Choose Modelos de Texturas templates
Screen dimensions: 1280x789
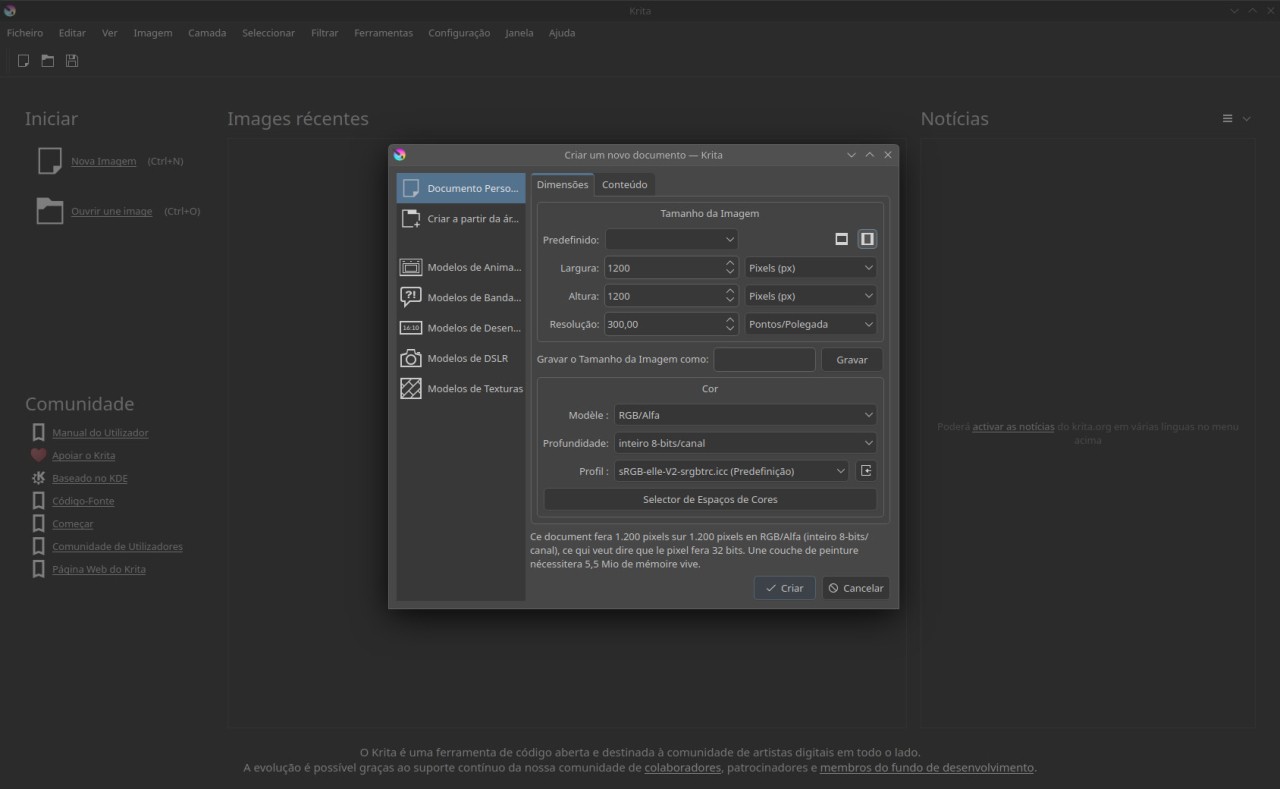461,389
